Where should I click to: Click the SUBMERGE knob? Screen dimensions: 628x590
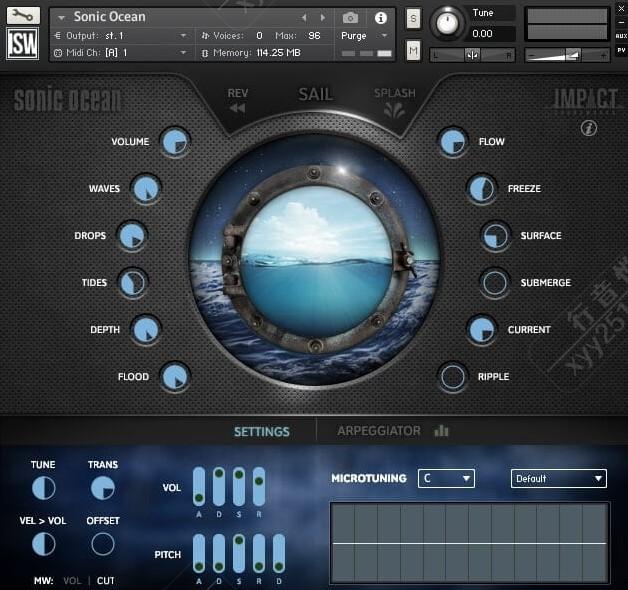coord(495,282)
